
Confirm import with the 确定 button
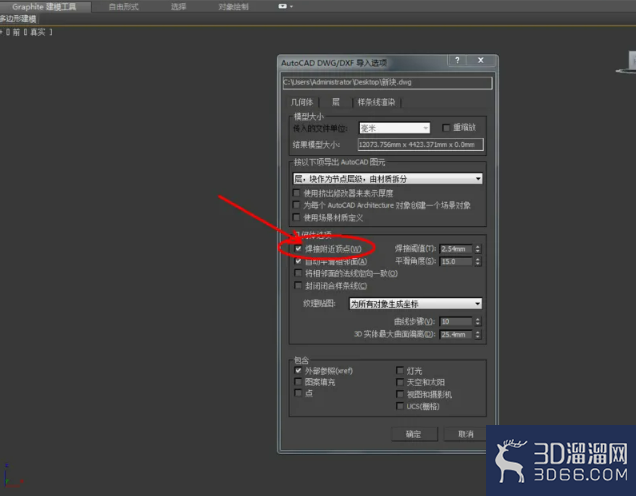[x=414, y=434]
